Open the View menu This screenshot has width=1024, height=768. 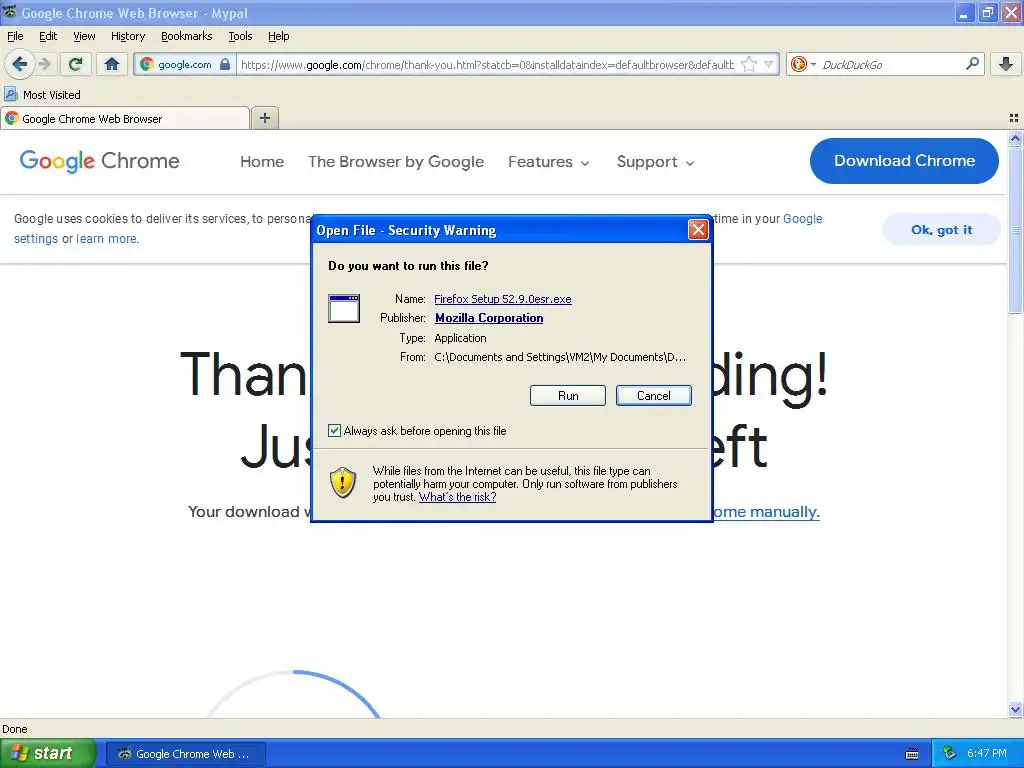[84, 36]
